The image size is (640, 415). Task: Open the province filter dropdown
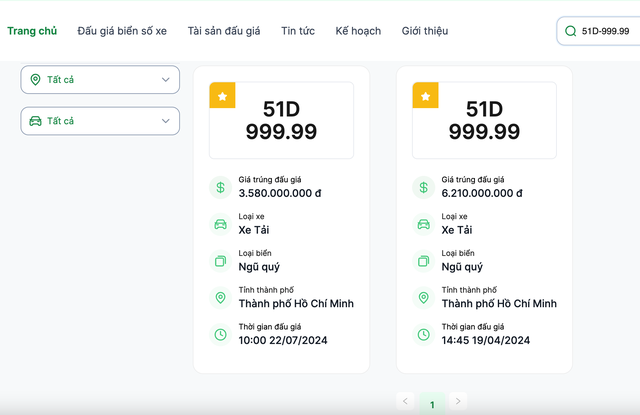[100, 80]
